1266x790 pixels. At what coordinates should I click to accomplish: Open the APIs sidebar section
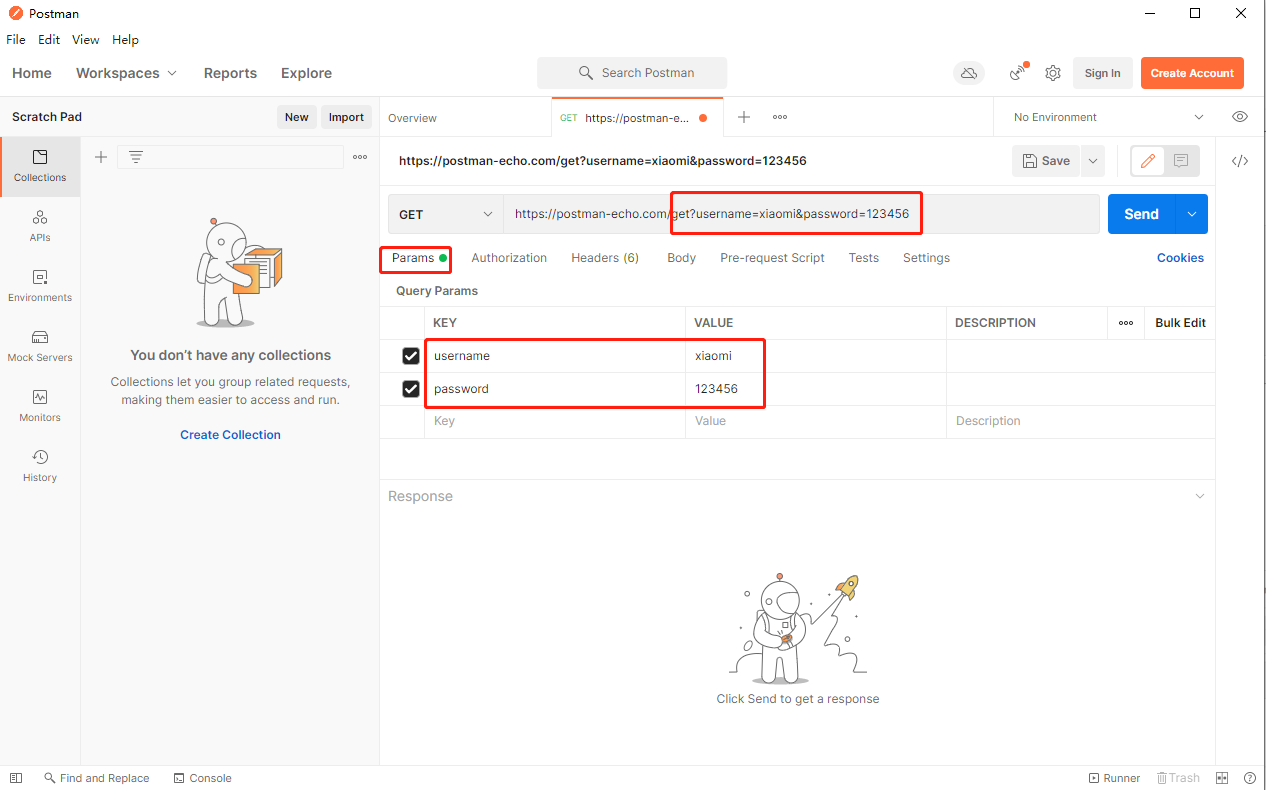[40, 226]
